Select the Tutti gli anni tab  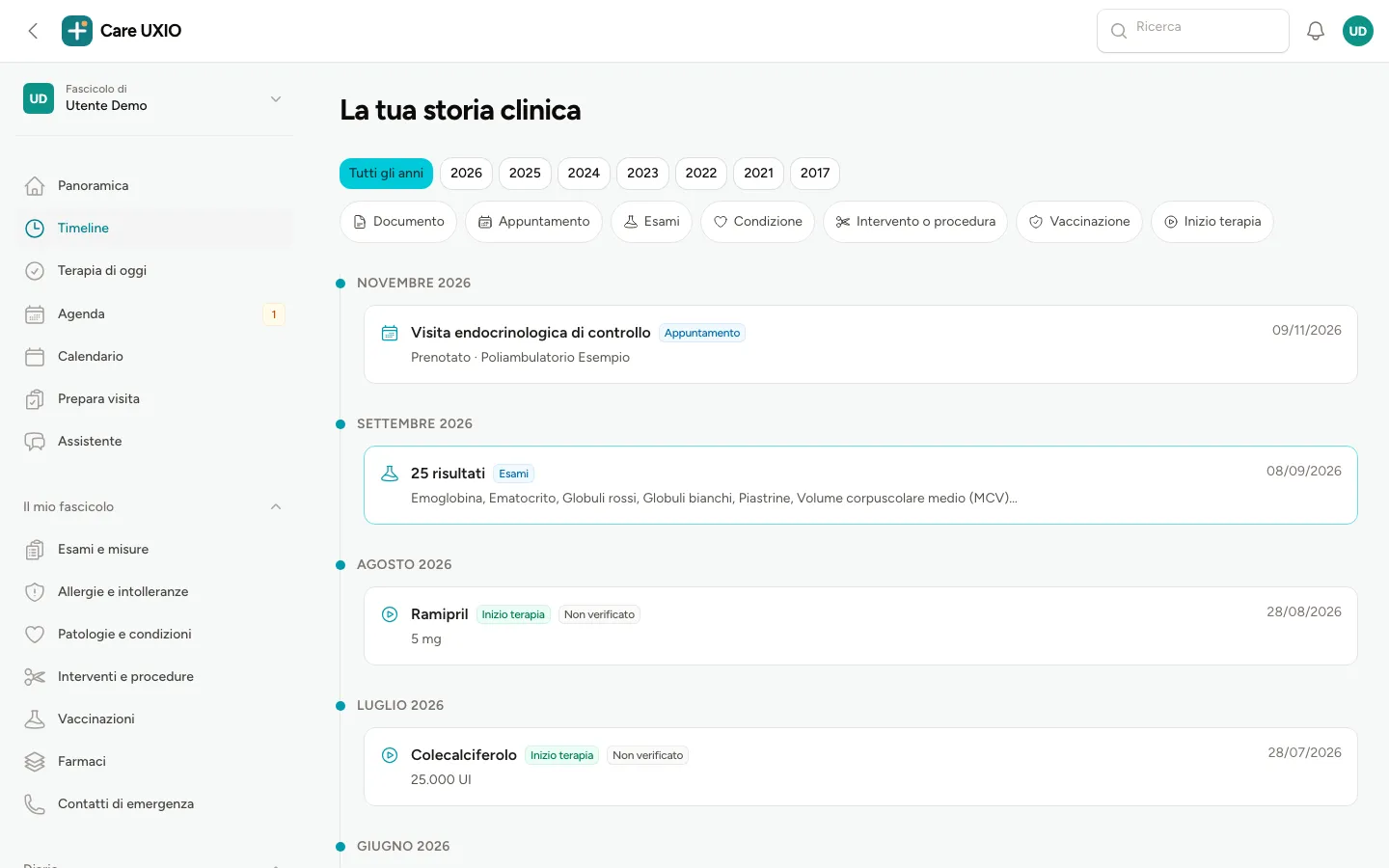pos(386,174)
